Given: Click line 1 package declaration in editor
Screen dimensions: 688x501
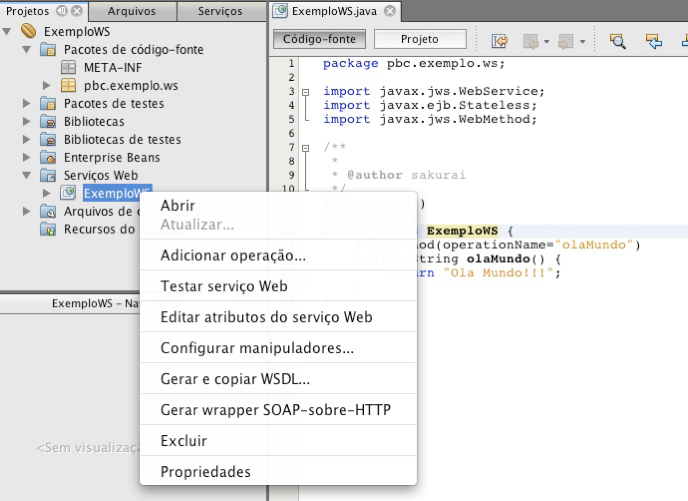Looking at the screenshot, I should click(x=414, y=64).
